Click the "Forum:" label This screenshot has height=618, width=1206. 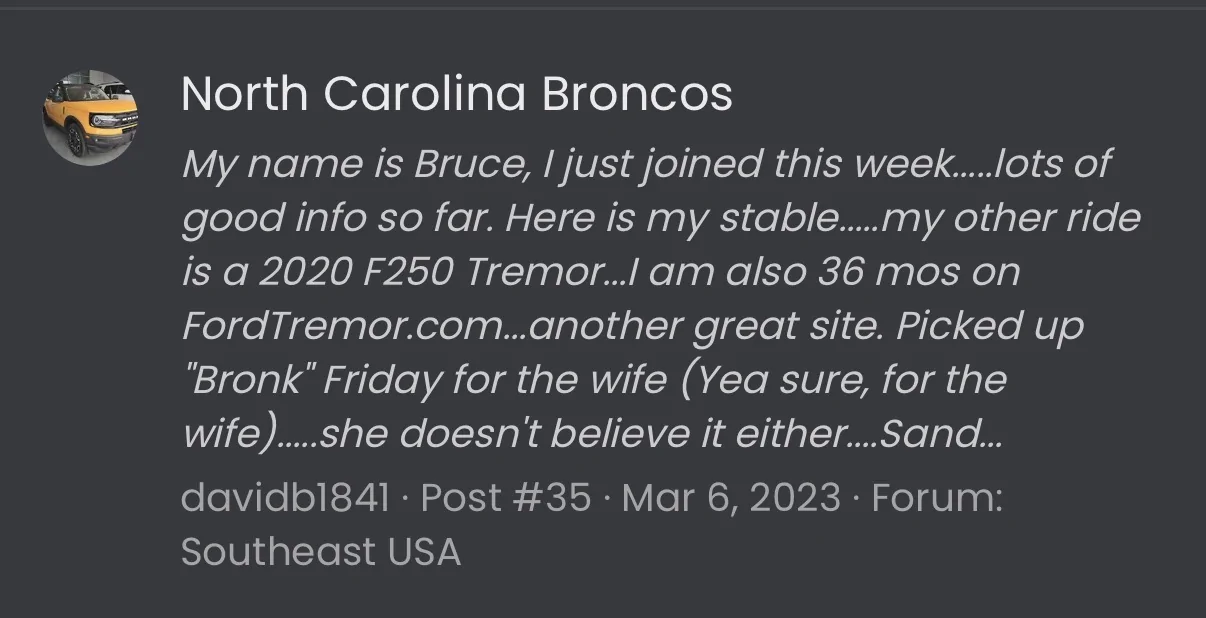pyautogui.click(x=937, y=497)
